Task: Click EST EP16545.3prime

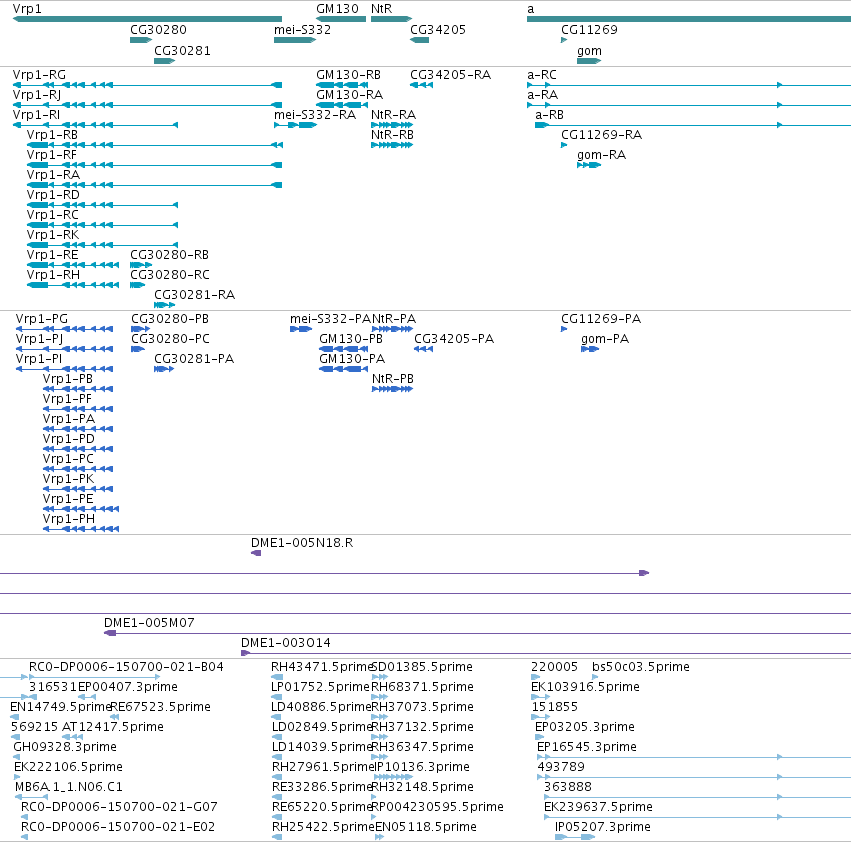Action: click(694, 757)
